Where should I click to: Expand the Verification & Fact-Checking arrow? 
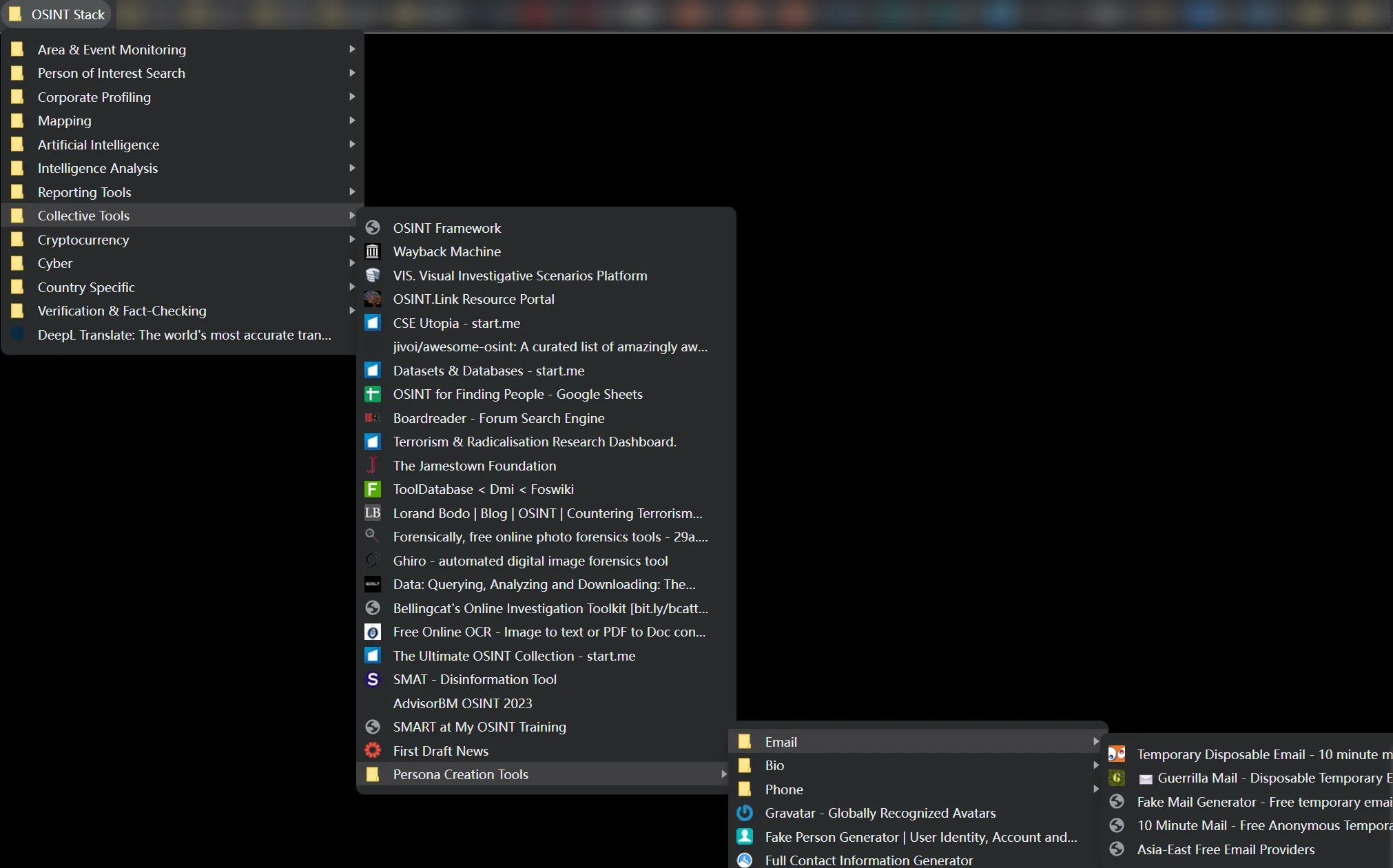[x=352, y=311]
